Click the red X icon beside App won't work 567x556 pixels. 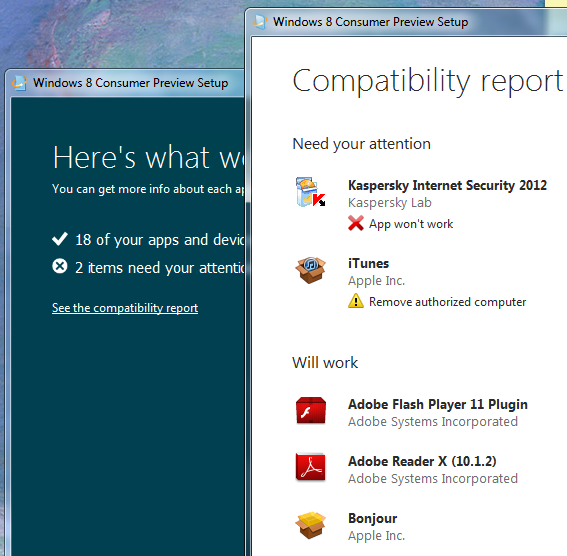click(356, 223)
